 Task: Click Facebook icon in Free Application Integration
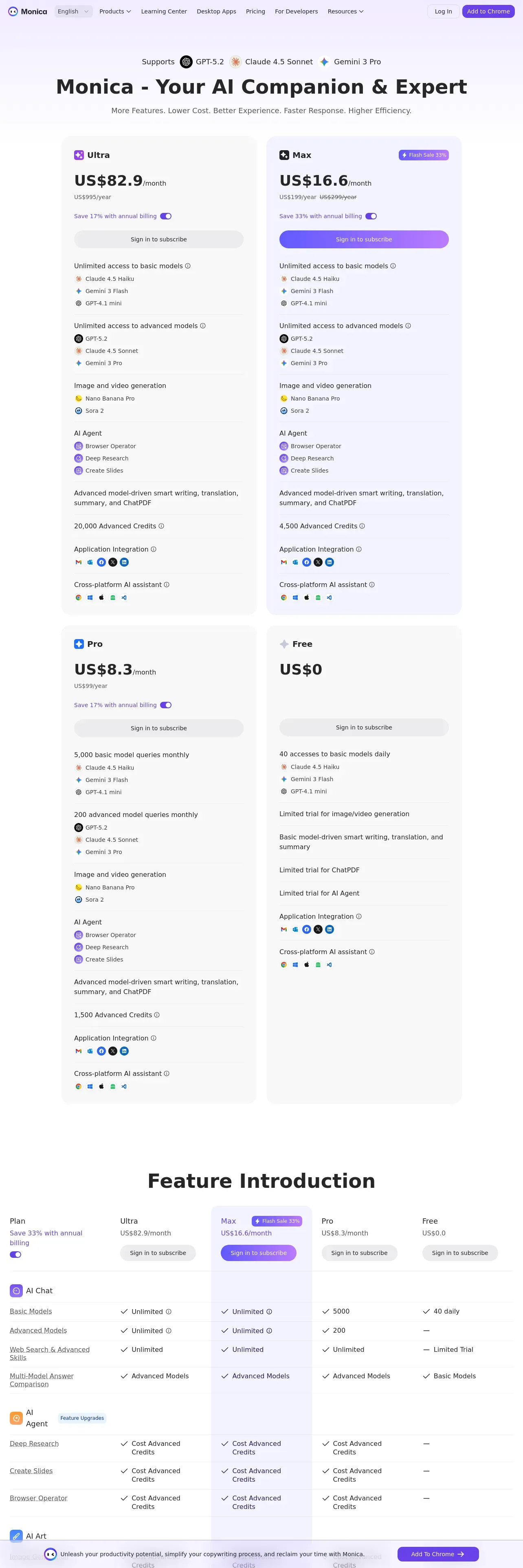click(x=307, y=929)
